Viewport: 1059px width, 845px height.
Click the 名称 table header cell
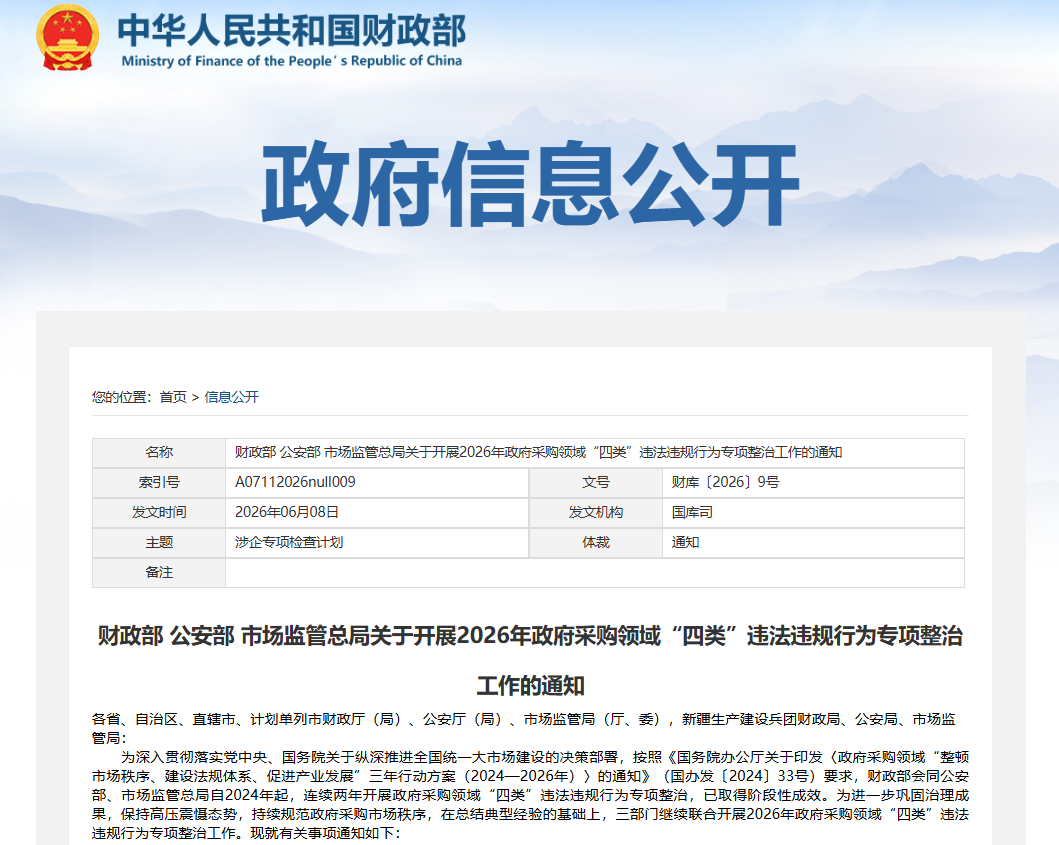159,453
